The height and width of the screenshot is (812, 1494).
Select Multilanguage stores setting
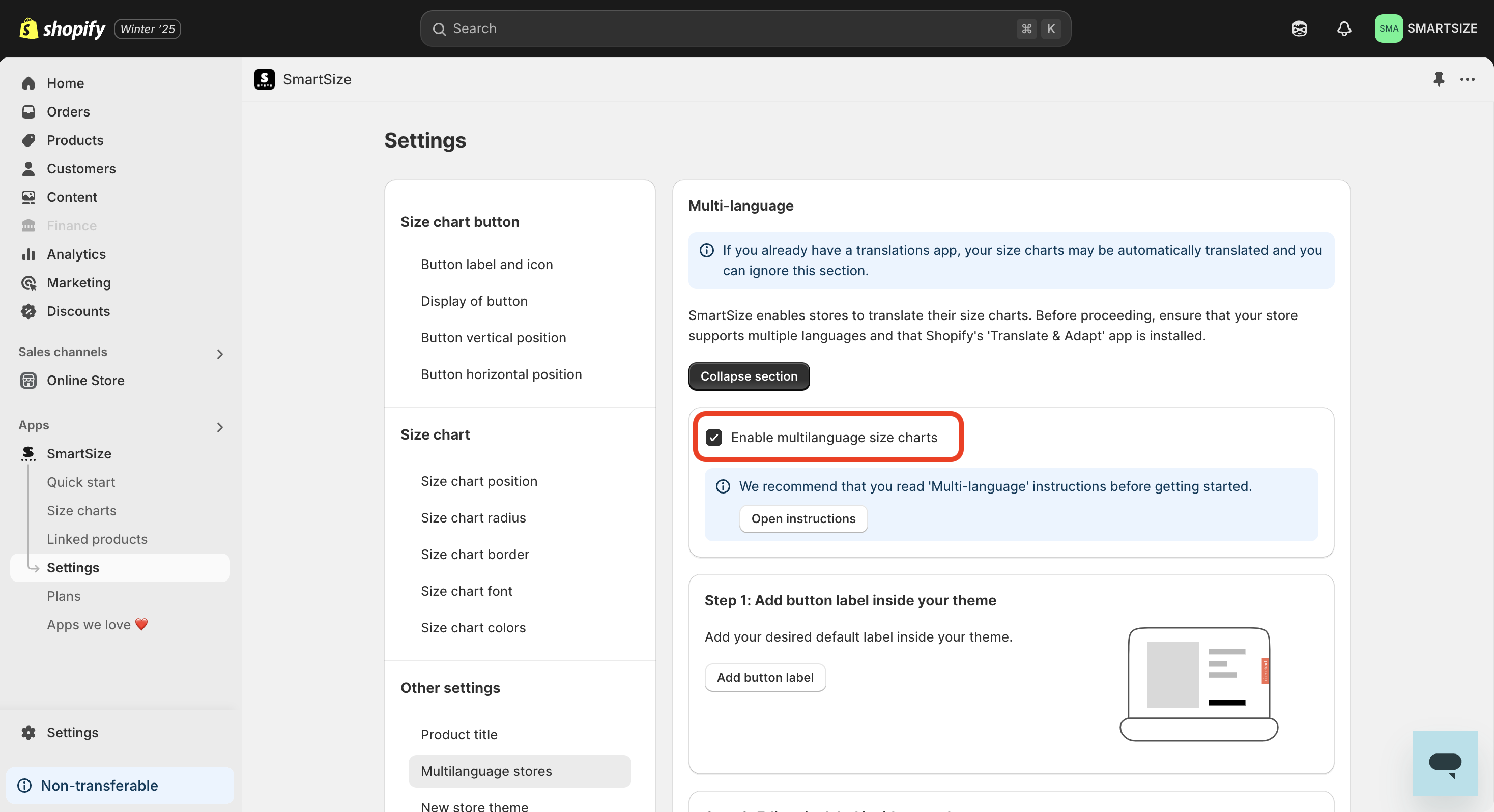tap(519, 770)
